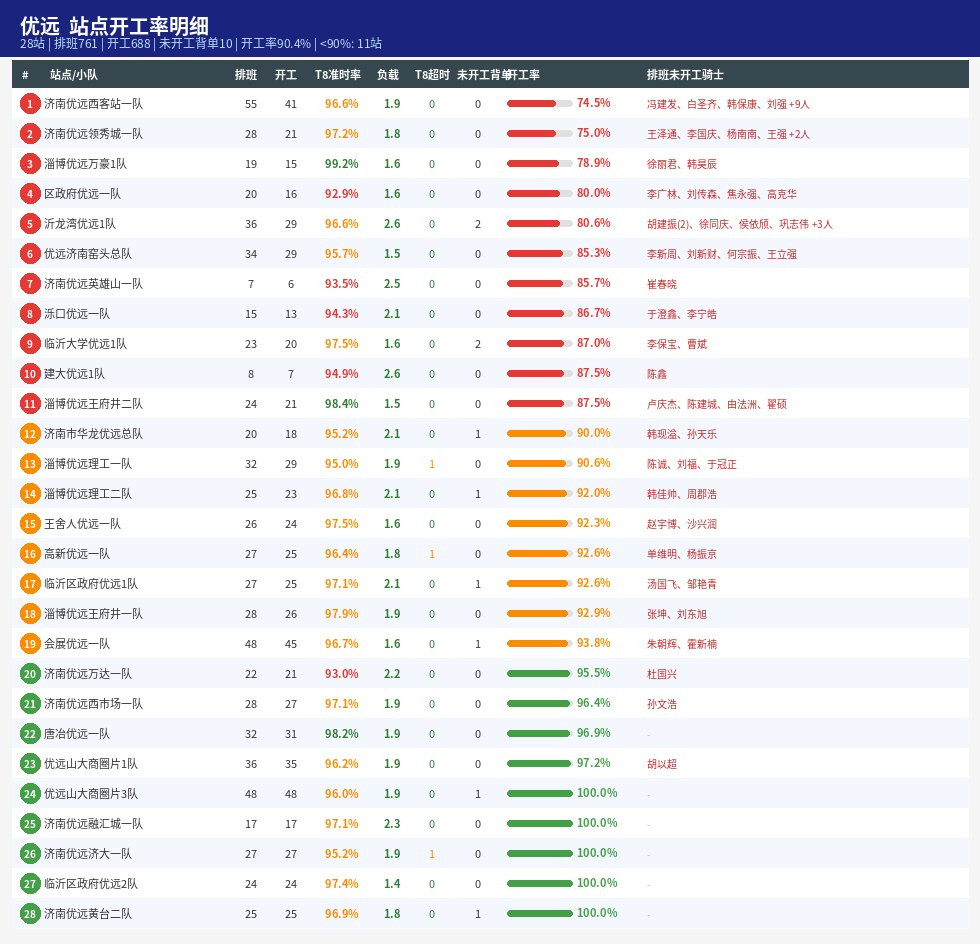Select station name 济南市华龙优远总队
The height and width of the screenshot is (944, 980).
point(93,434)
